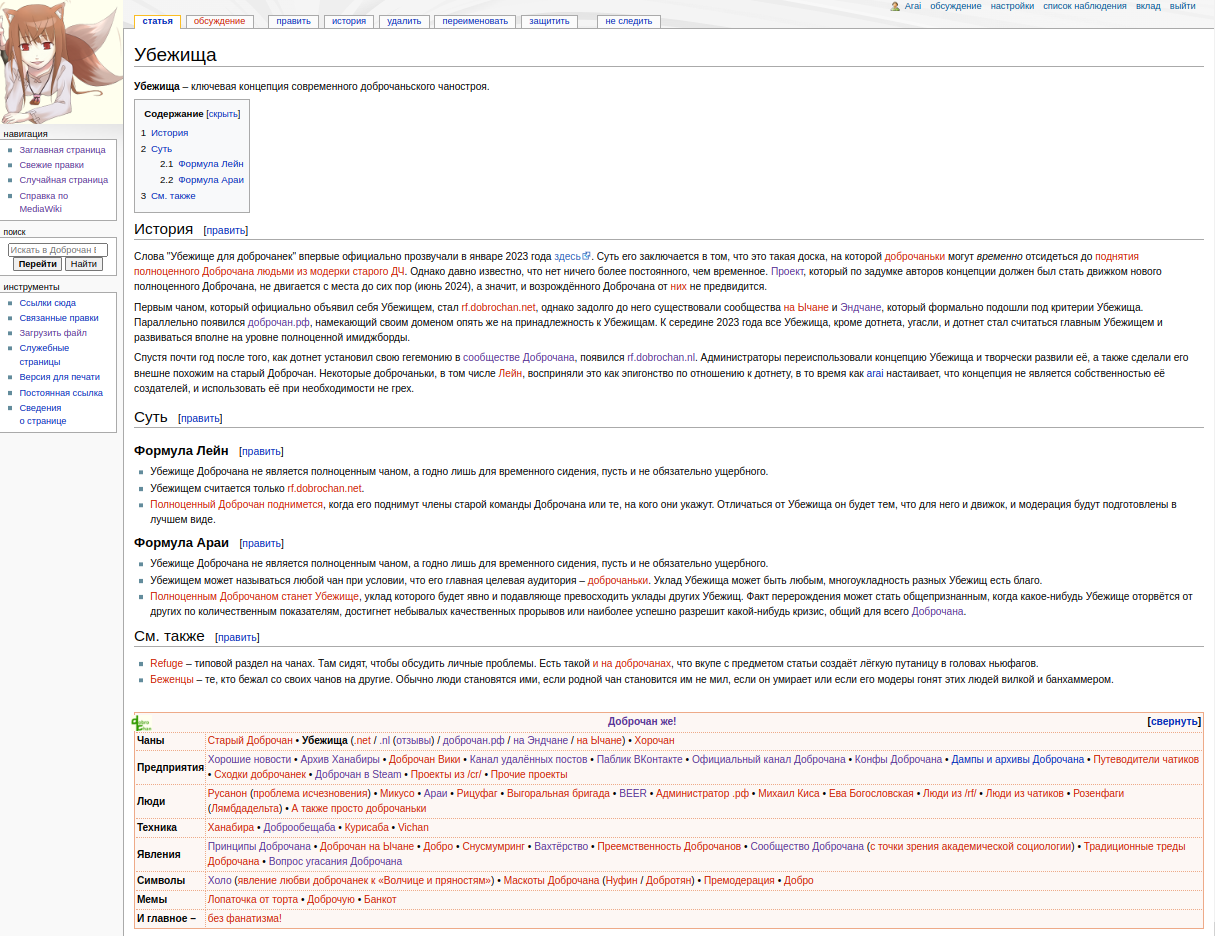Open 'Доброчан в Steam' link
The width and height of the screenshot is (1215, 936).
358,774
